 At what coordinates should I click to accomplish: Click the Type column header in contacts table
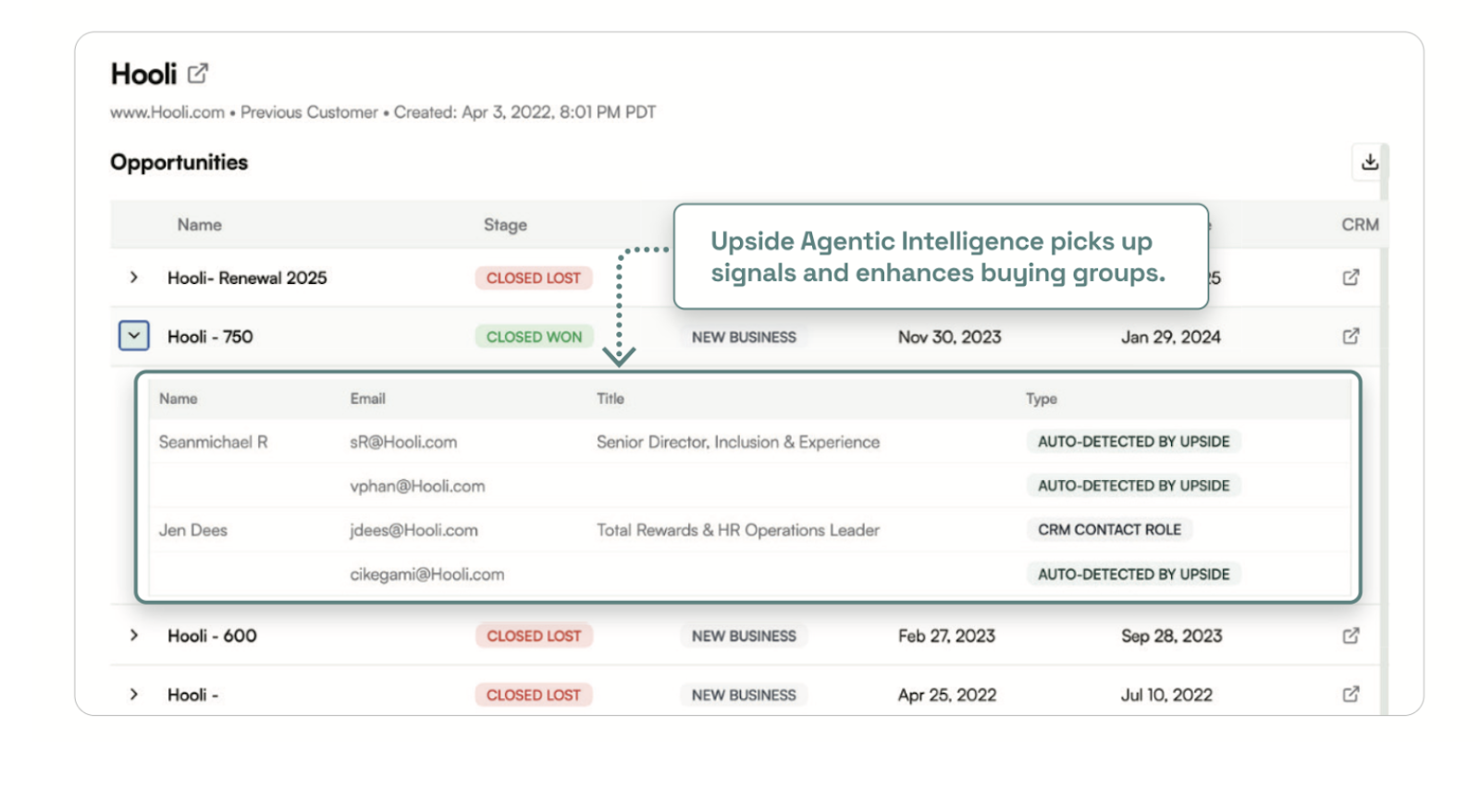coord(1042,399)
